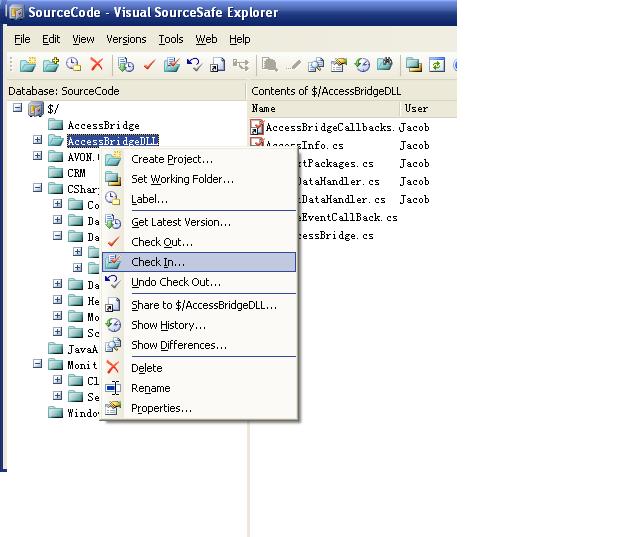Viewport: 640px width, 537px height.
Task: Click the Show History toolbar icon
Action: tap(362, 64)
